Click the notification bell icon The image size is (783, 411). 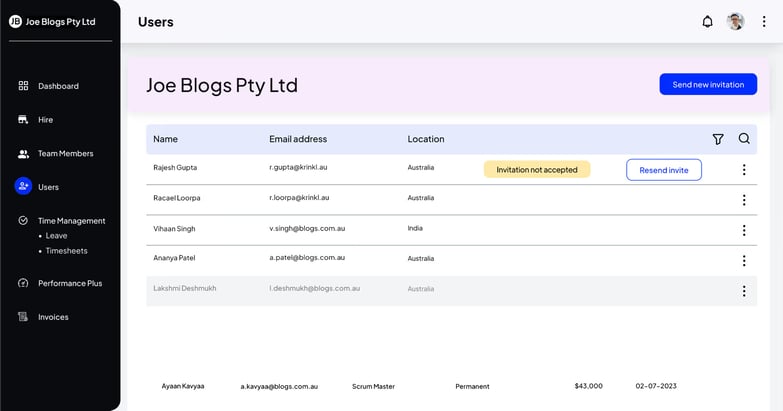(x=708, y=22)
